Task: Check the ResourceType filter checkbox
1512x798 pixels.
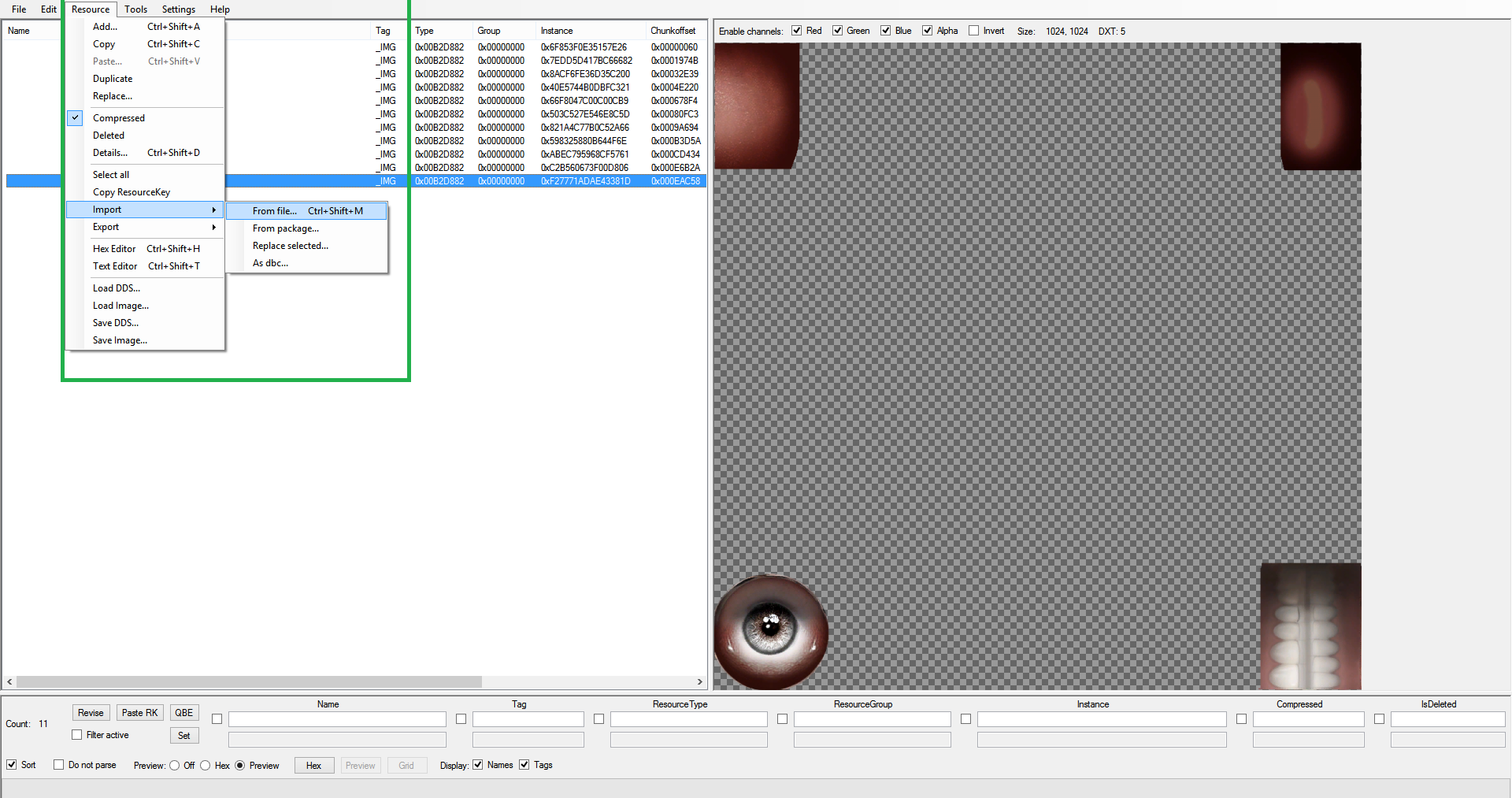Action: (599, 719)
